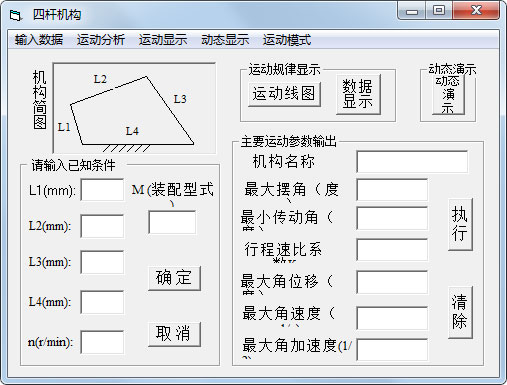The image size is (507, 385).
Task: Close the 四杆机构 window
Action: click(476, 11)
